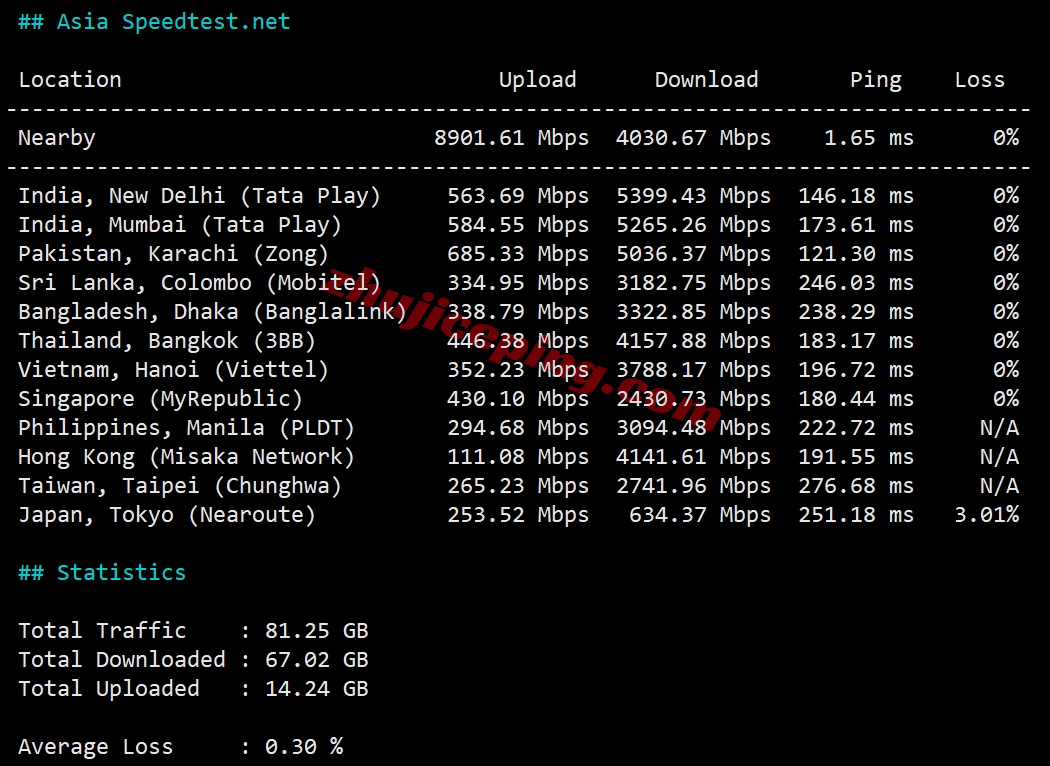Select India, New Delhi (Tata Play) row
Image resolution: width=1050 pixels, height=766 pixels.
pos(518,196)
